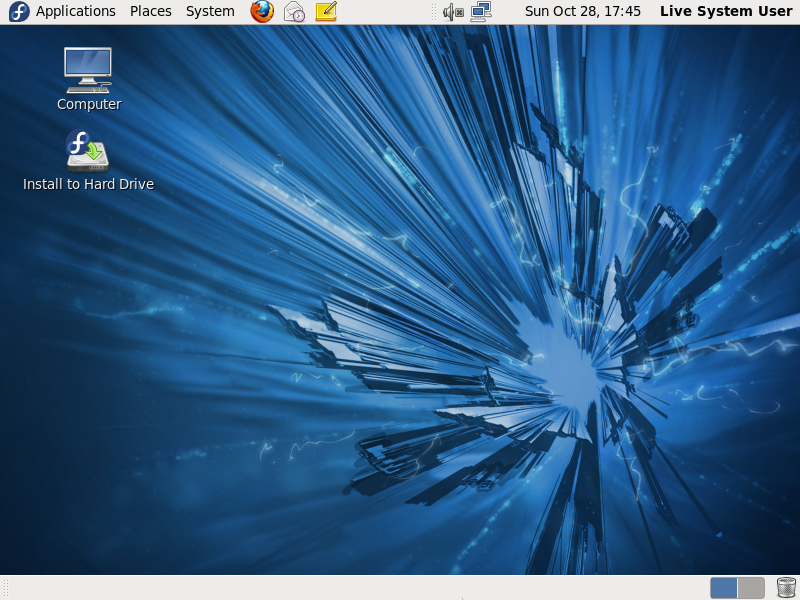Switch to the first workspace

point(724,588)
